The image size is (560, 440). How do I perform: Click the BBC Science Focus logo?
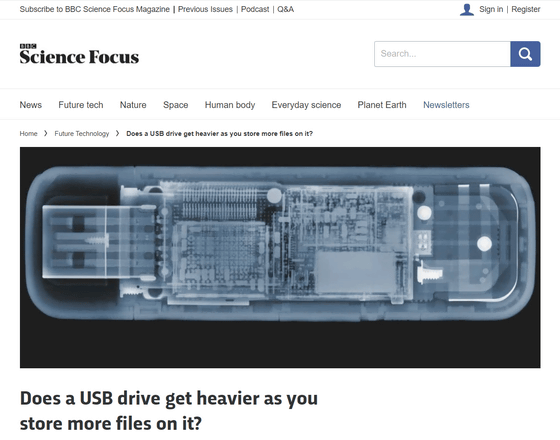pyautogui.click(x=79, y=54)
